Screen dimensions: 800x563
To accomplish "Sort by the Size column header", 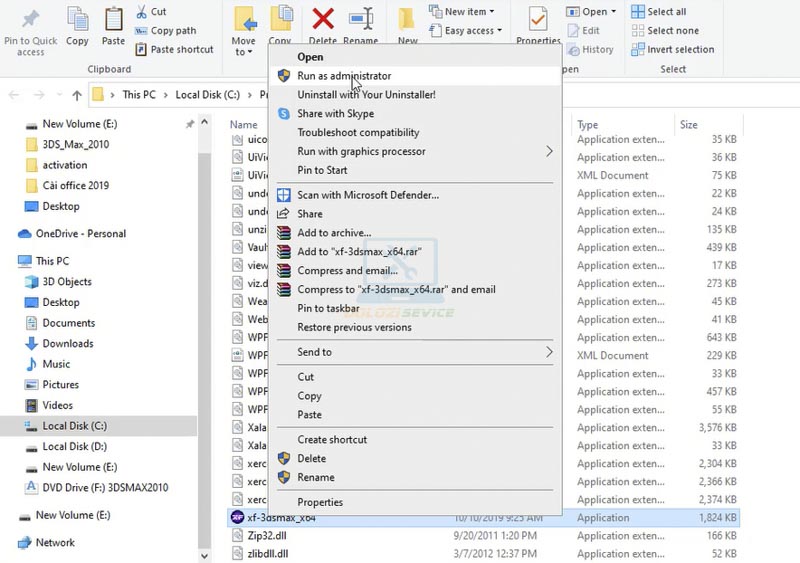I will point(688,125).
